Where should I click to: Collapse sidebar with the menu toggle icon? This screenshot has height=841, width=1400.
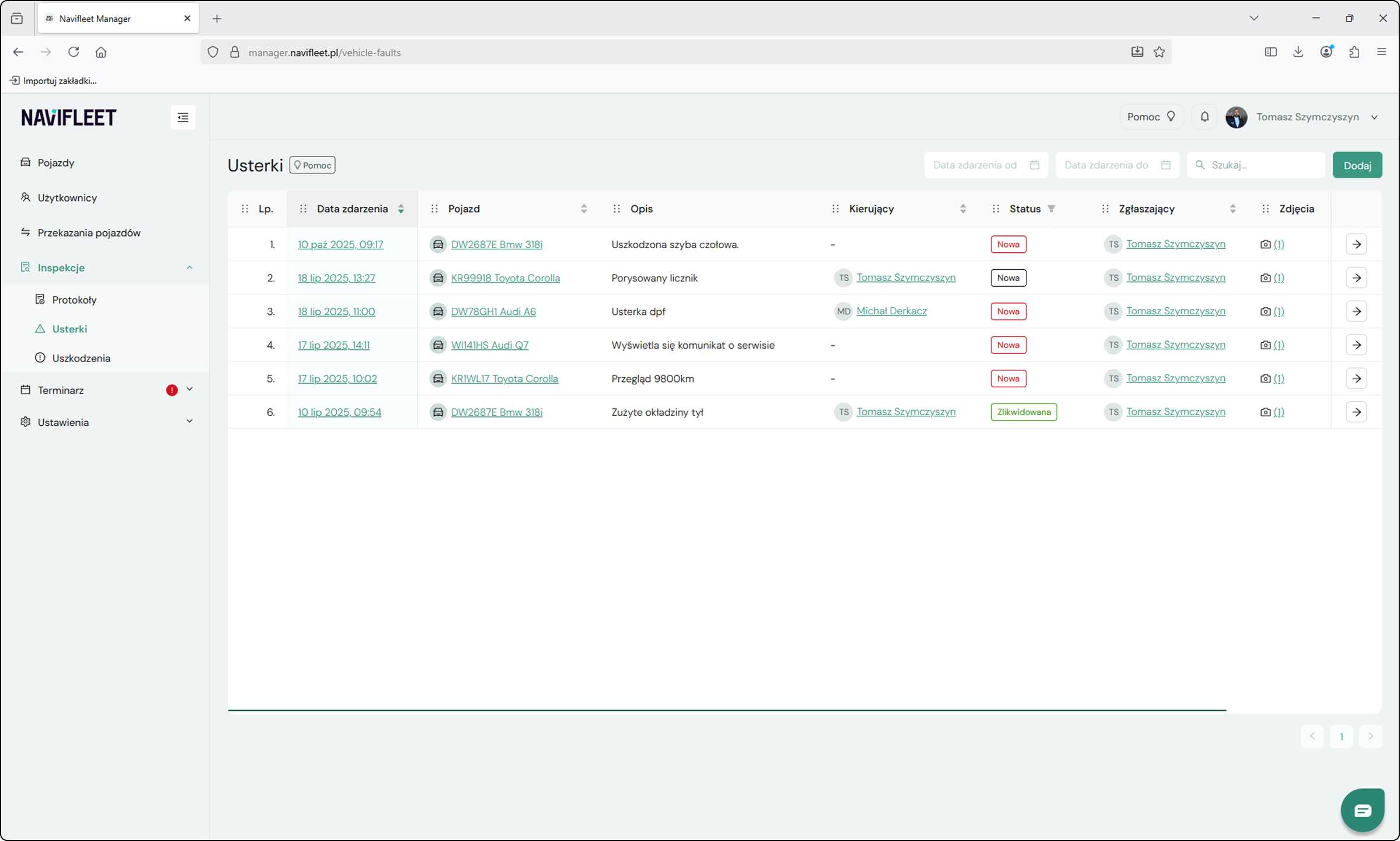coord(183,117)
